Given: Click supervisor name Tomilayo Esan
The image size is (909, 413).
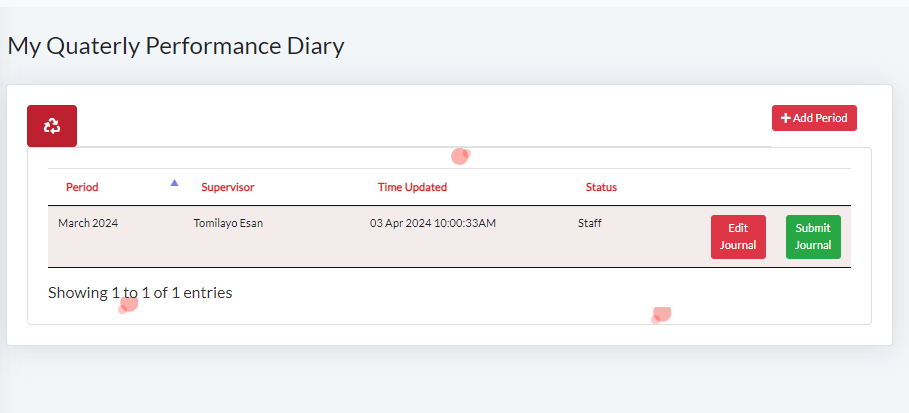Looking at the screenshot, I should click(x=228, y=223).
